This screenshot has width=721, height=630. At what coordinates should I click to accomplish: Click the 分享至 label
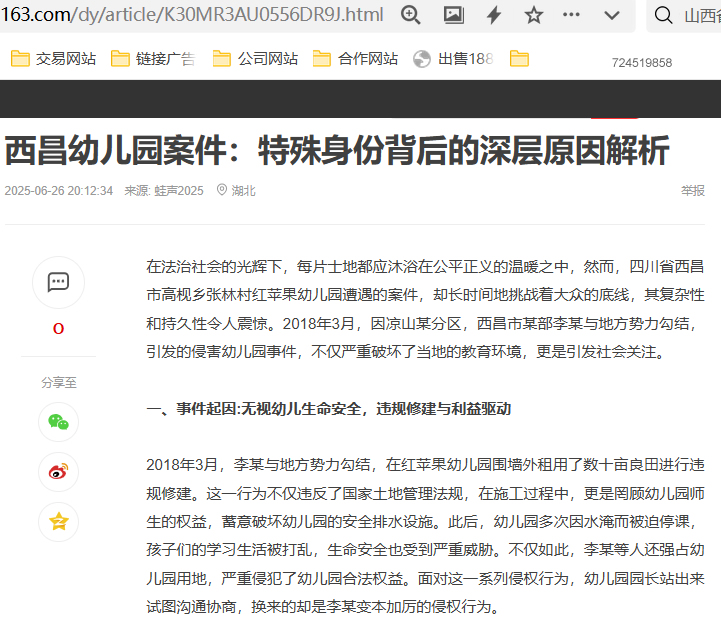click(58, 382)
